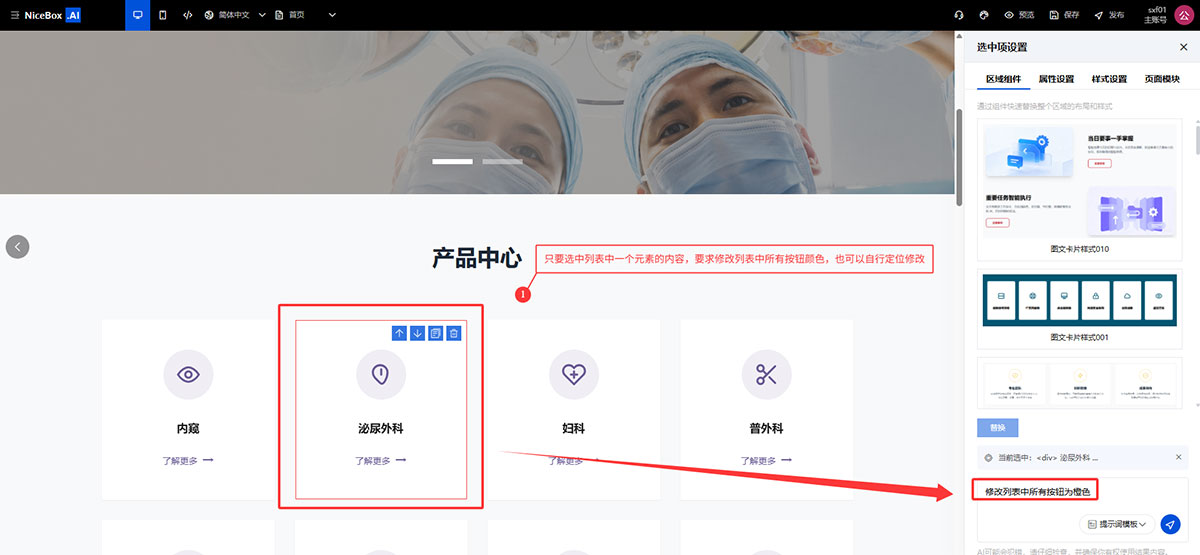Switch to mobile device preview
The height and width of the screenshot is (555, 1200).
click(163, 15)
